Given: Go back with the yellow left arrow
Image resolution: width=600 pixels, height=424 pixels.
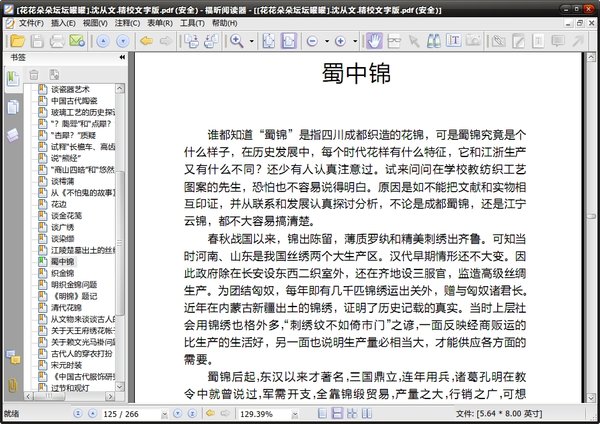Looking at the screenshot, I should [x=148, y=41].
